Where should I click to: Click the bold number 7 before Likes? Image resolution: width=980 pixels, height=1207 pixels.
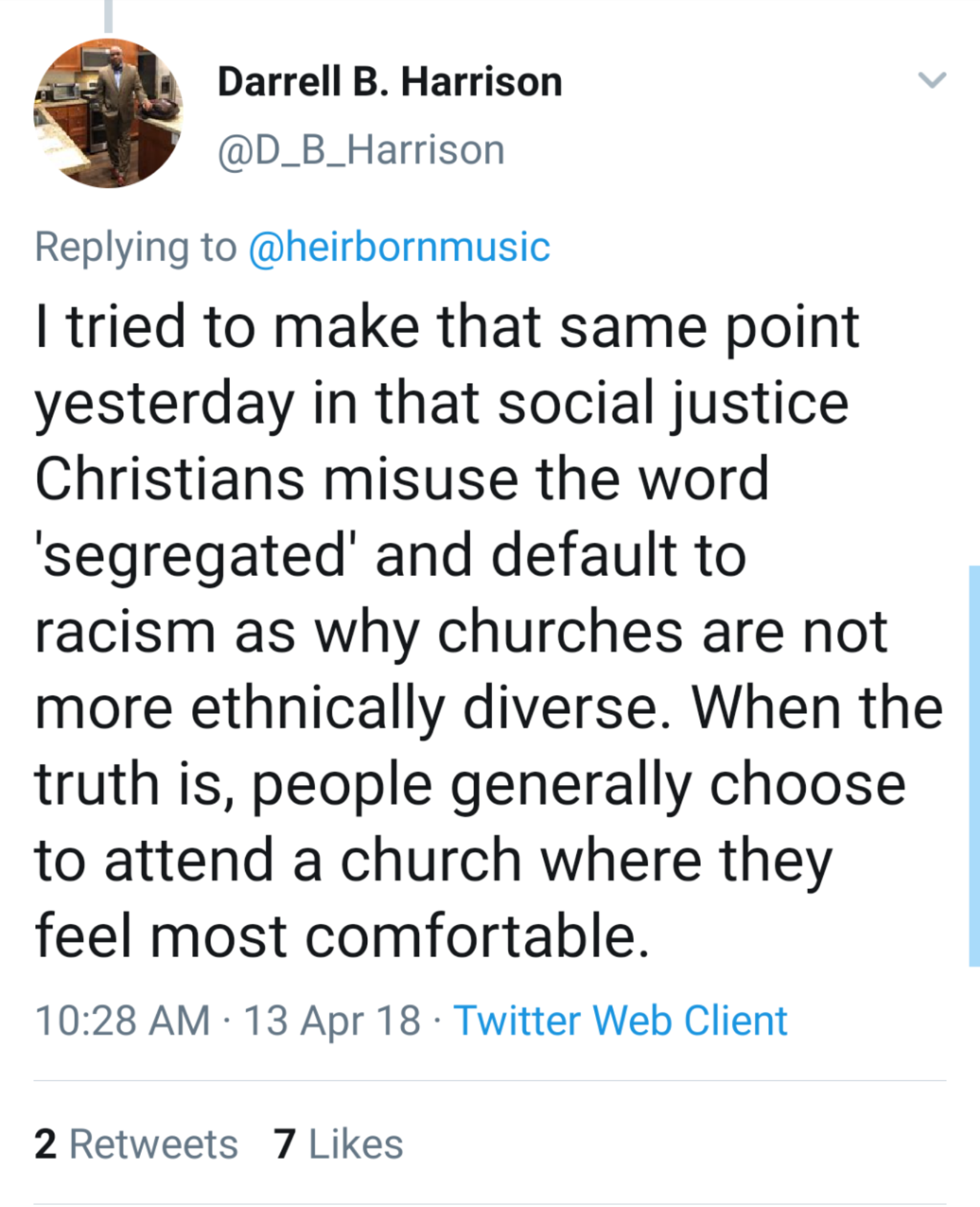[284, 1144]
